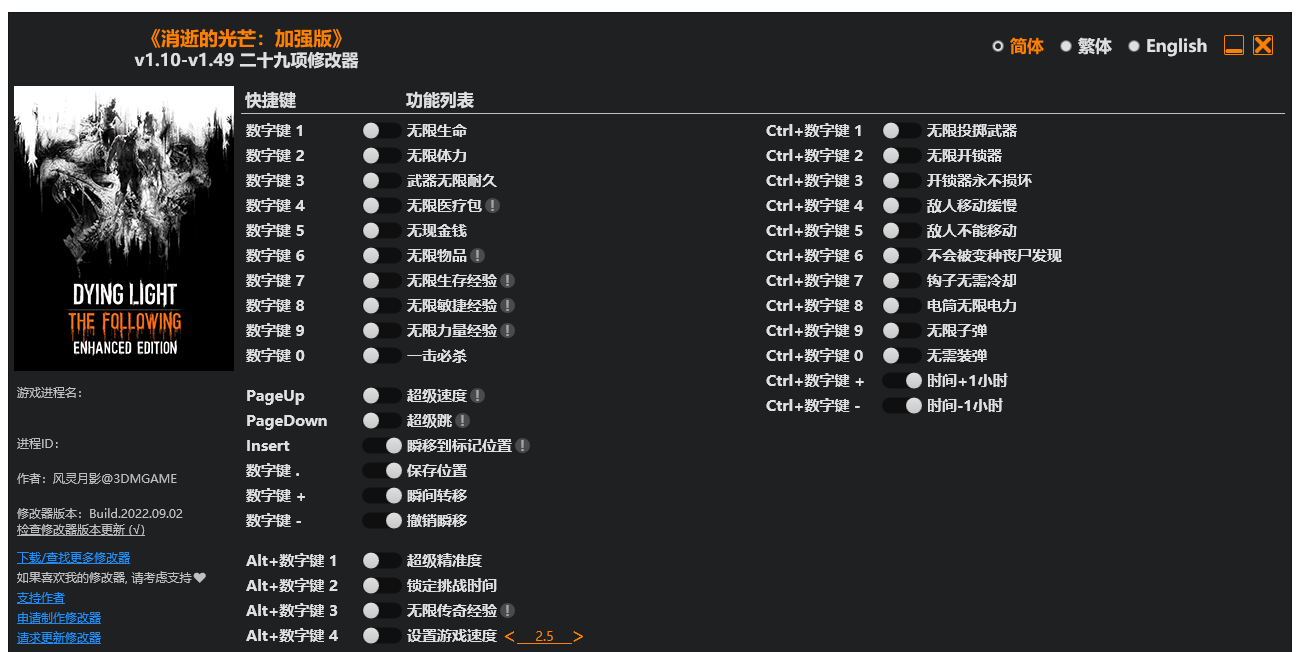Click info icon beside 无限传奇经验

click(508, 611)
